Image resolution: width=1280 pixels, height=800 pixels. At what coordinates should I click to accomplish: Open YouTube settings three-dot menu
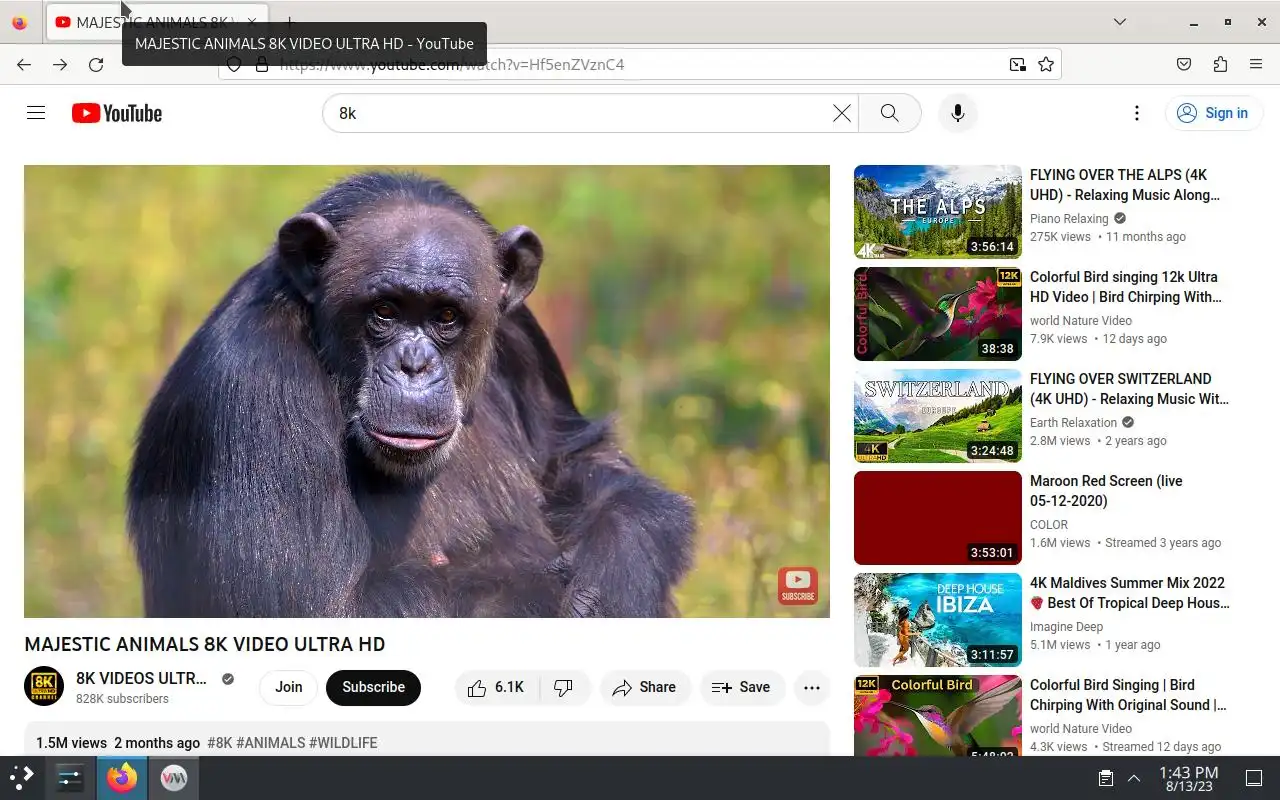tap(1136, 113)
